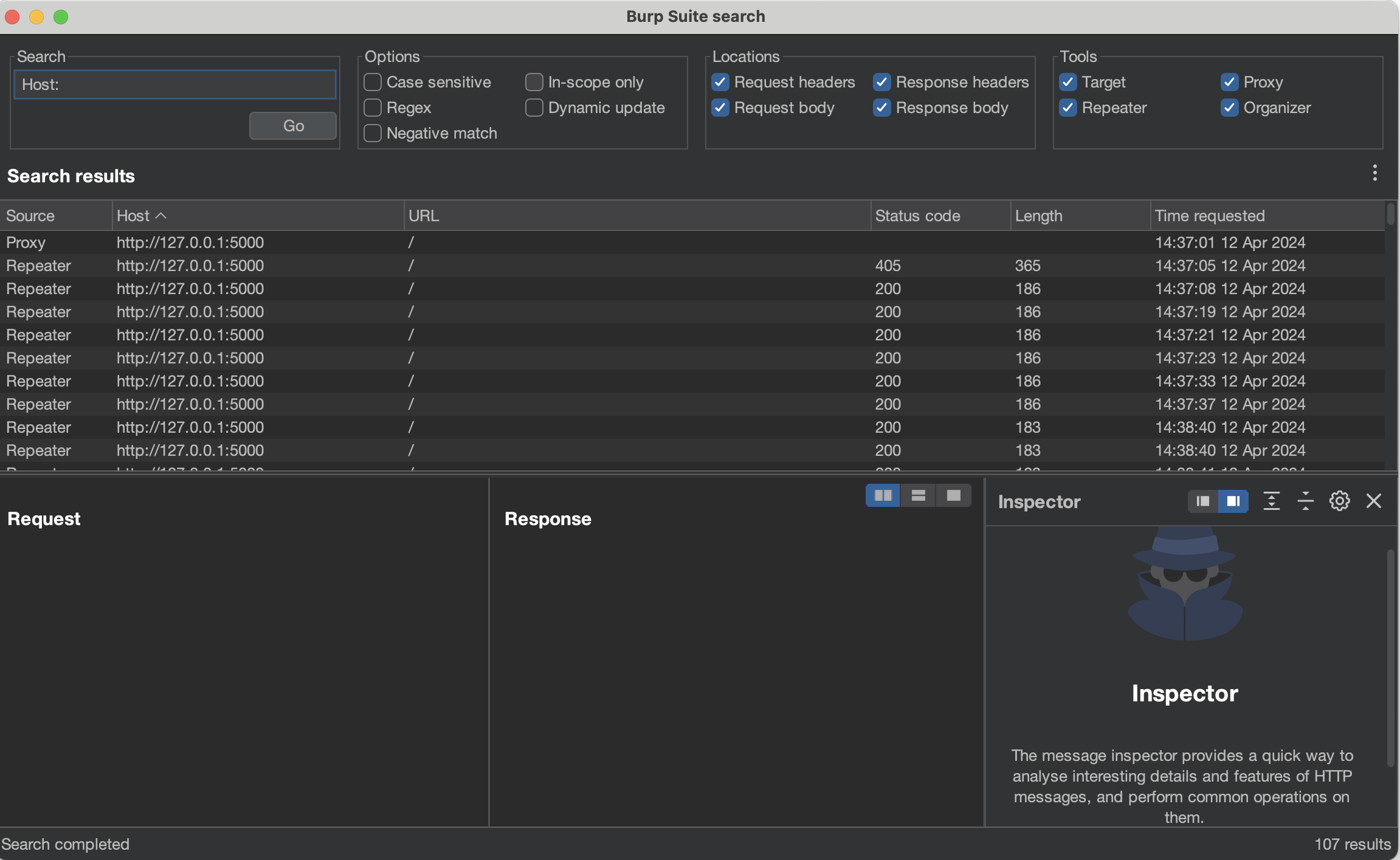Dock Inspector panel to the left

[1202, 501]
